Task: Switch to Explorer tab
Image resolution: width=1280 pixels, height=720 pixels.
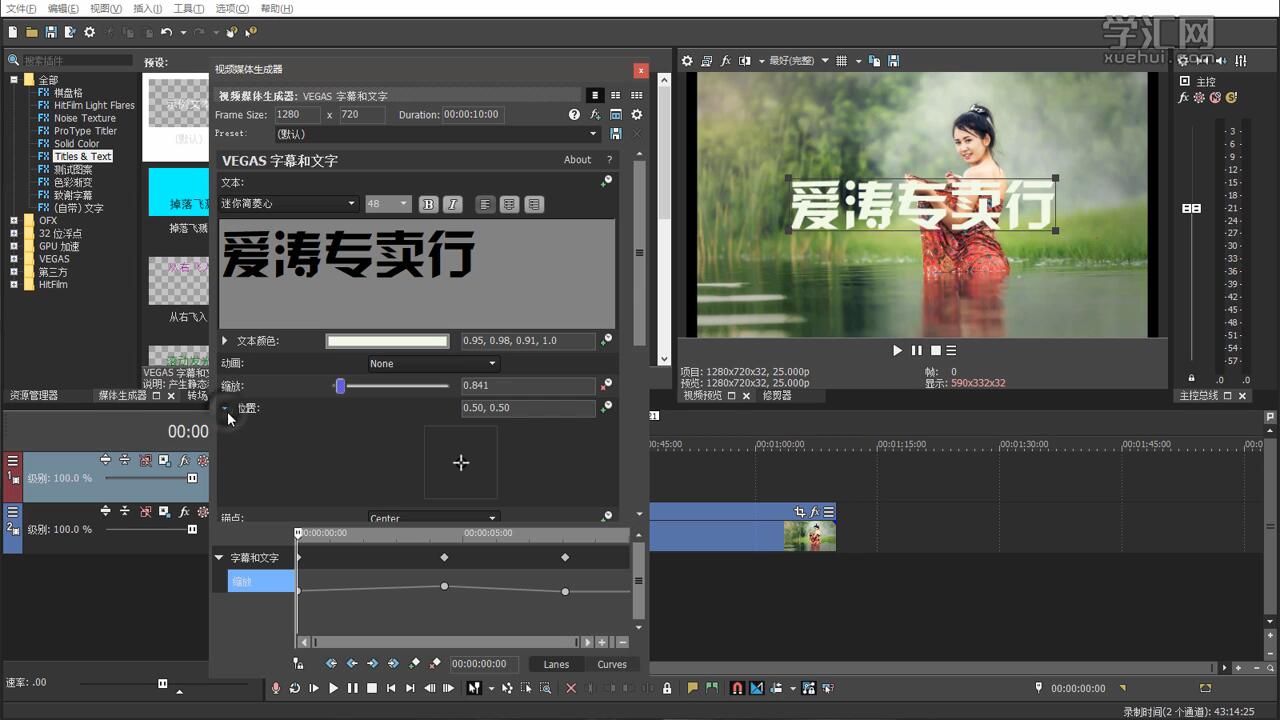Action: (x=34, y=396)
